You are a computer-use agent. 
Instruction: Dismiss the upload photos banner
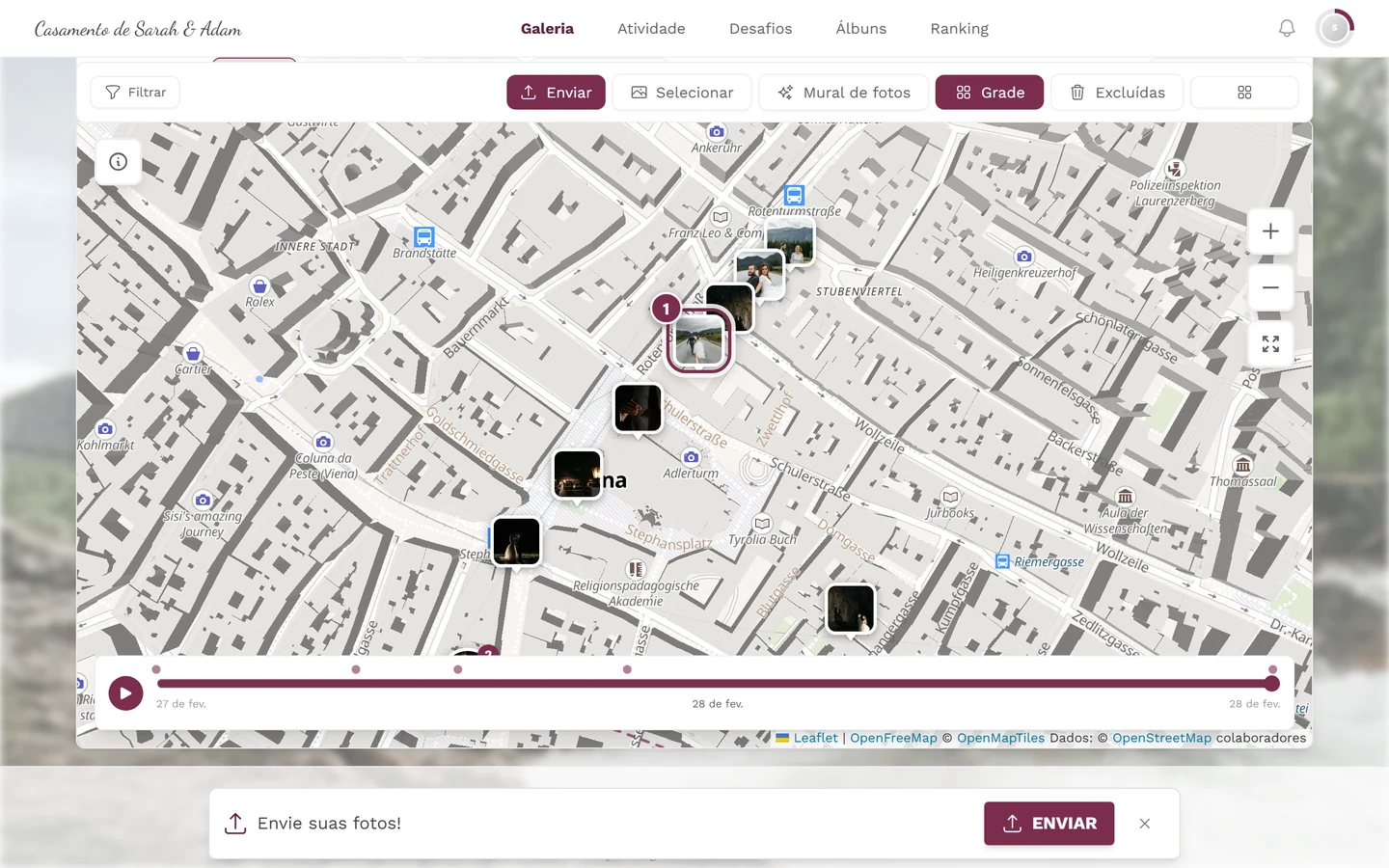[x=1145, y=824]
